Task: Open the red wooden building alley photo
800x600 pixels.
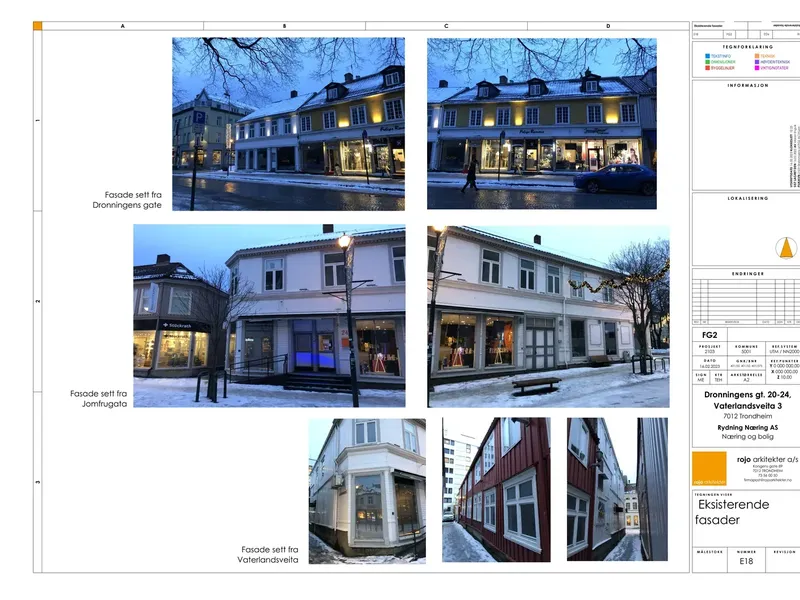Action: [496, 490]
